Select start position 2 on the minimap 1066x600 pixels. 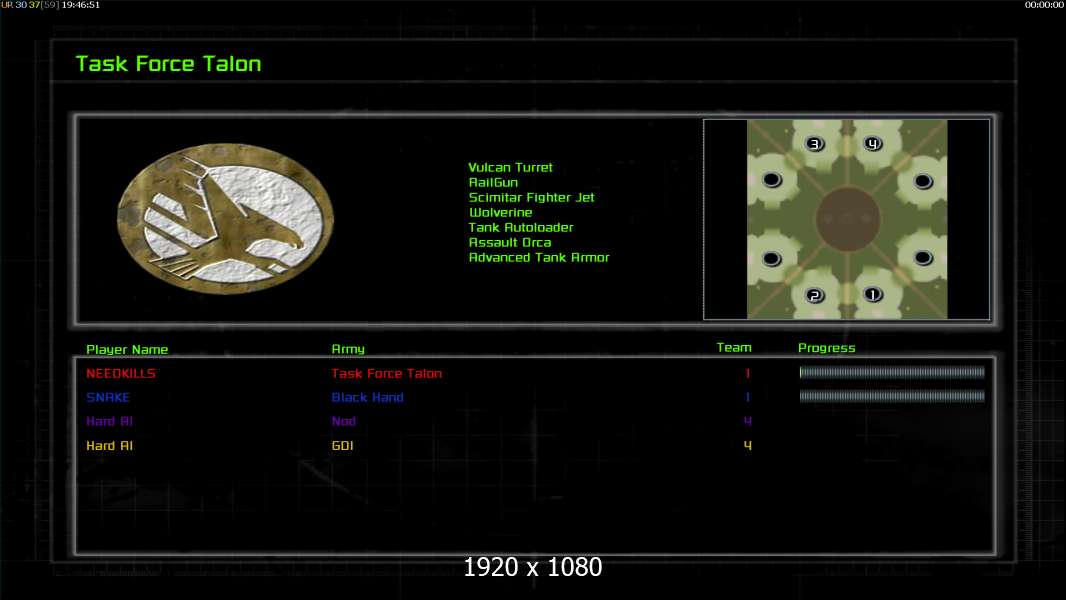pyautogui.click(x=814, y=296)
